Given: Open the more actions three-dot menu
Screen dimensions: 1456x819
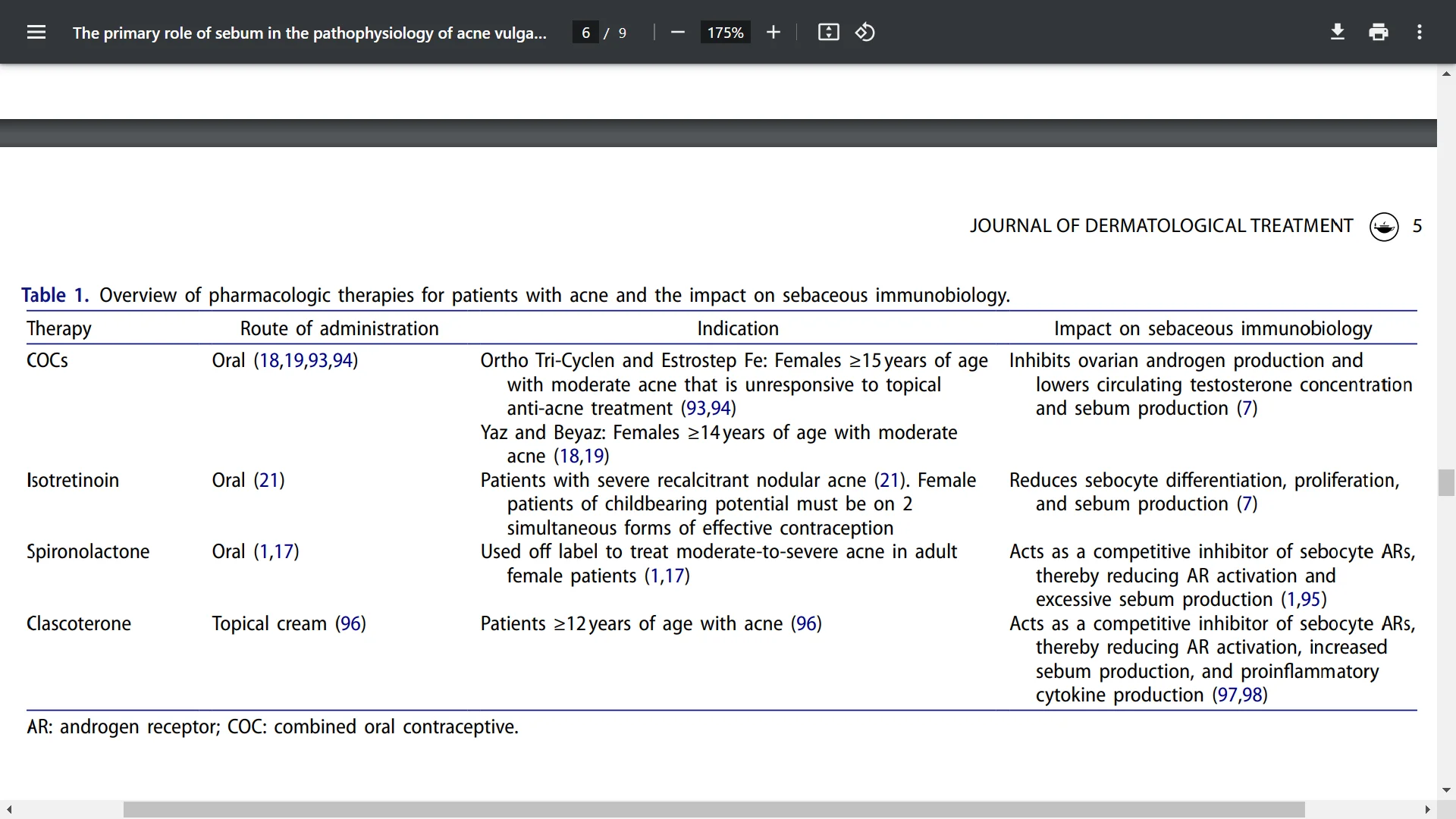Looking at the screenshot, I should click(x=1420, y=32).
